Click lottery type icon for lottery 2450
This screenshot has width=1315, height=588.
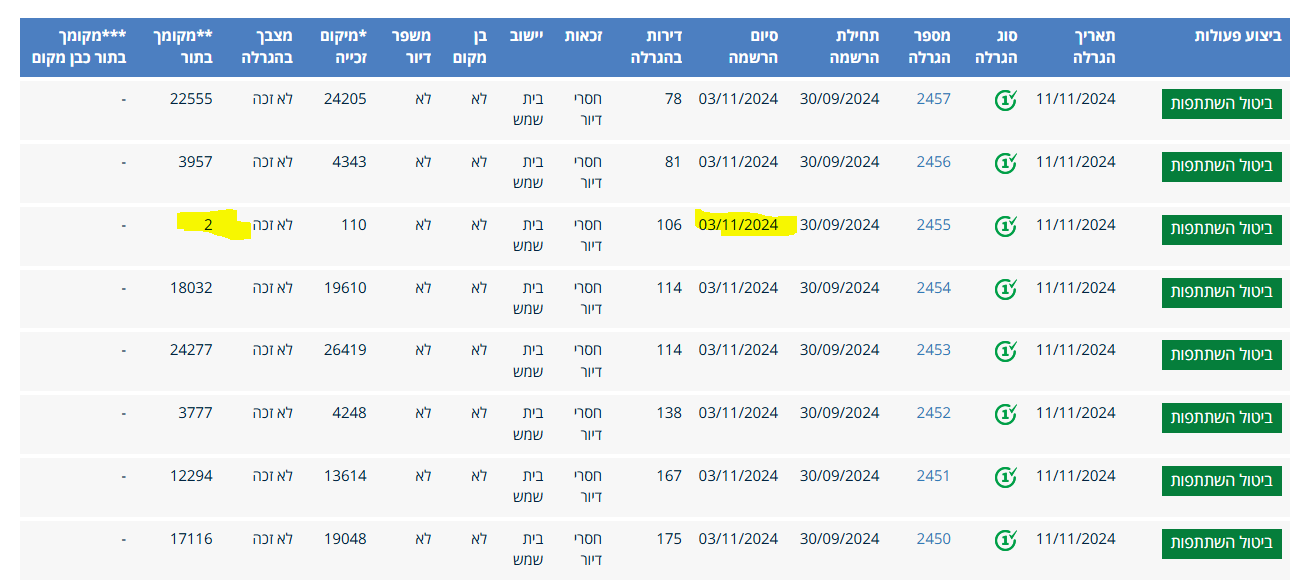[x=1005, y=540]
